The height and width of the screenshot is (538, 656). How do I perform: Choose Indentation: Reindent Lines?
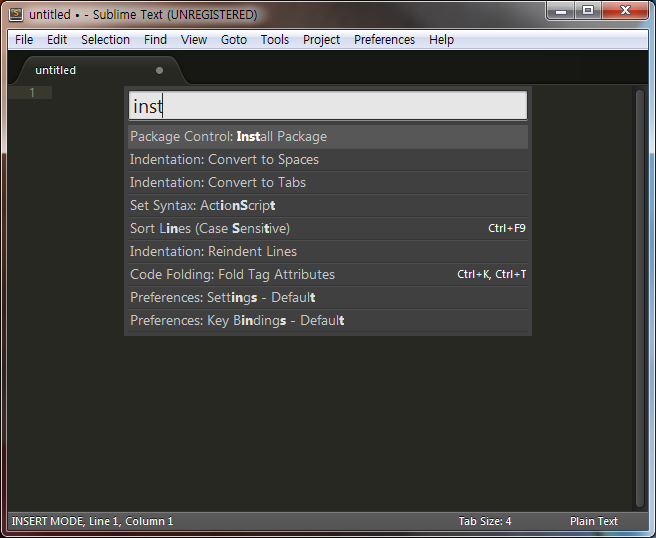328,251
